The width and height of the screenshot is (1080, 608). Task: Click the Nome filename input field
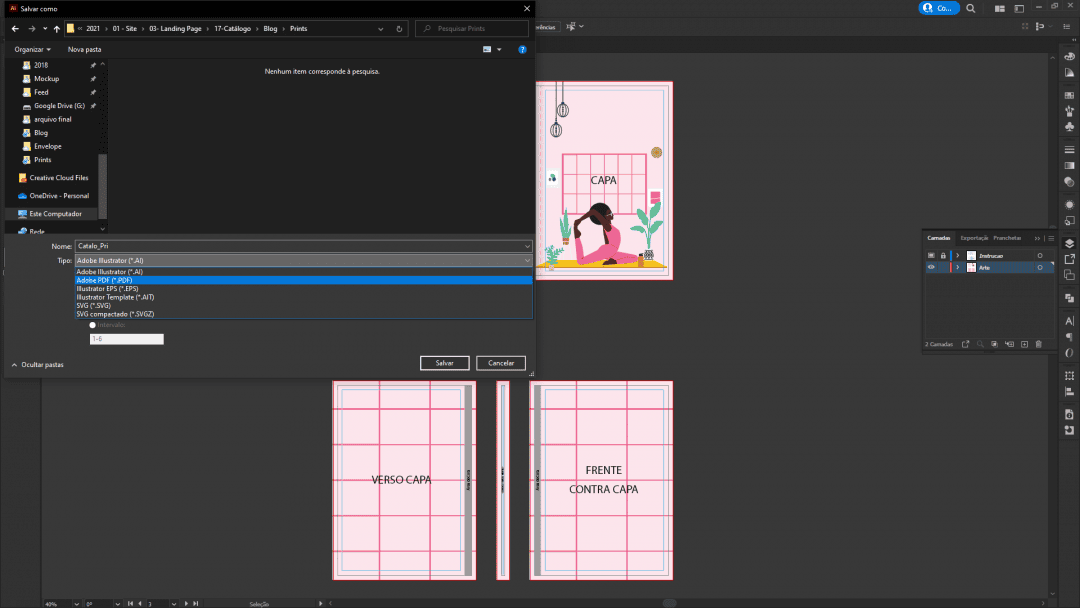click(300, 246)
